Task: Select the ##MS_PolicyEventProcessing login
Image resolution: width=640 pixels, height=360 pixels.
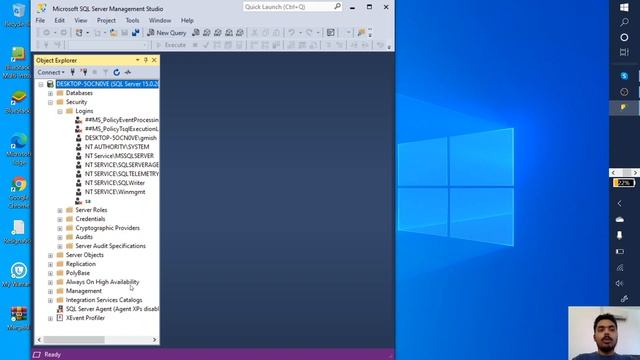Action: (122, 120)
